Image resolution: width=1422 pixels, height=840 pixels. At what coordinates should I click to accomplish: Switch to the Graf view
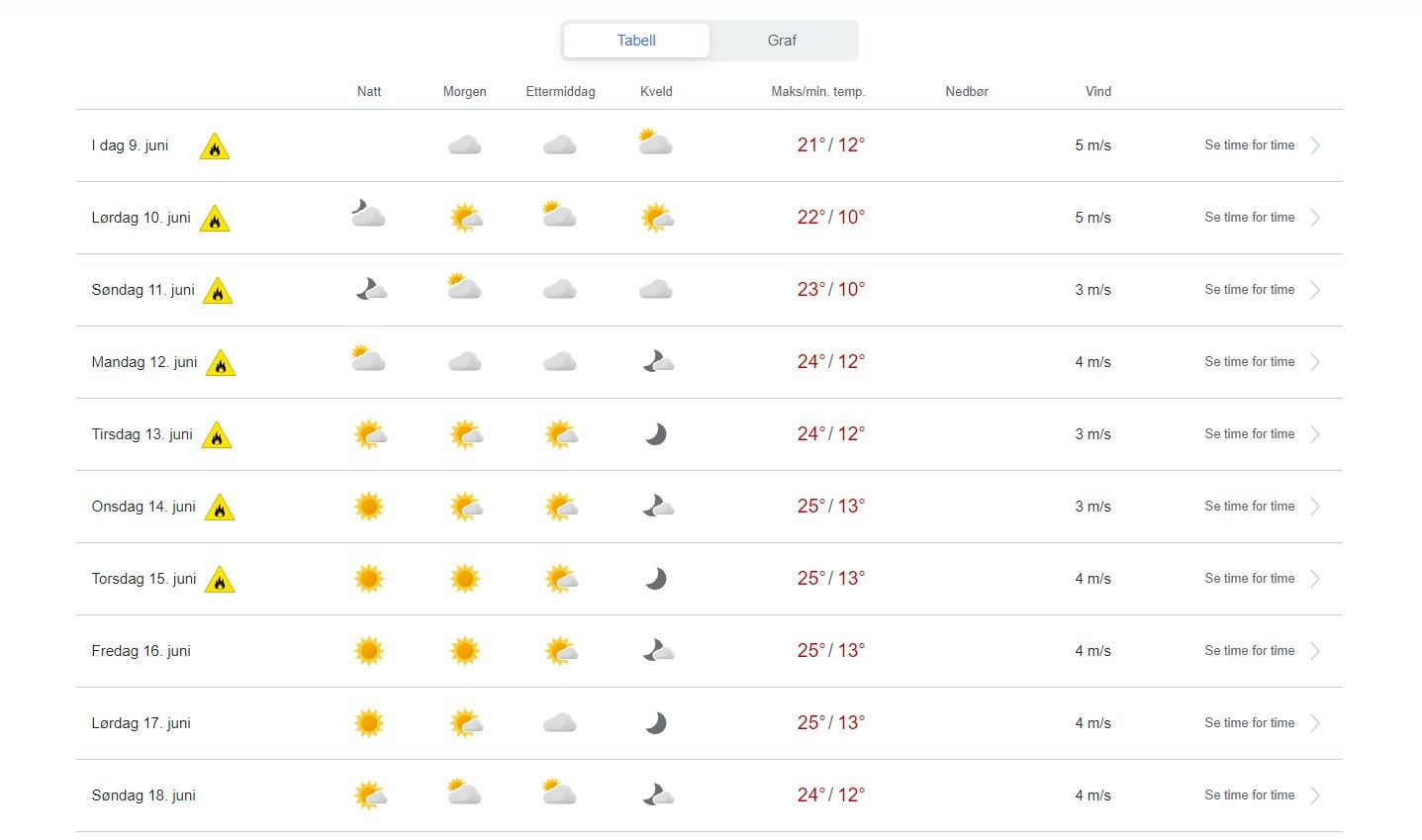click(x=782, y=41)
